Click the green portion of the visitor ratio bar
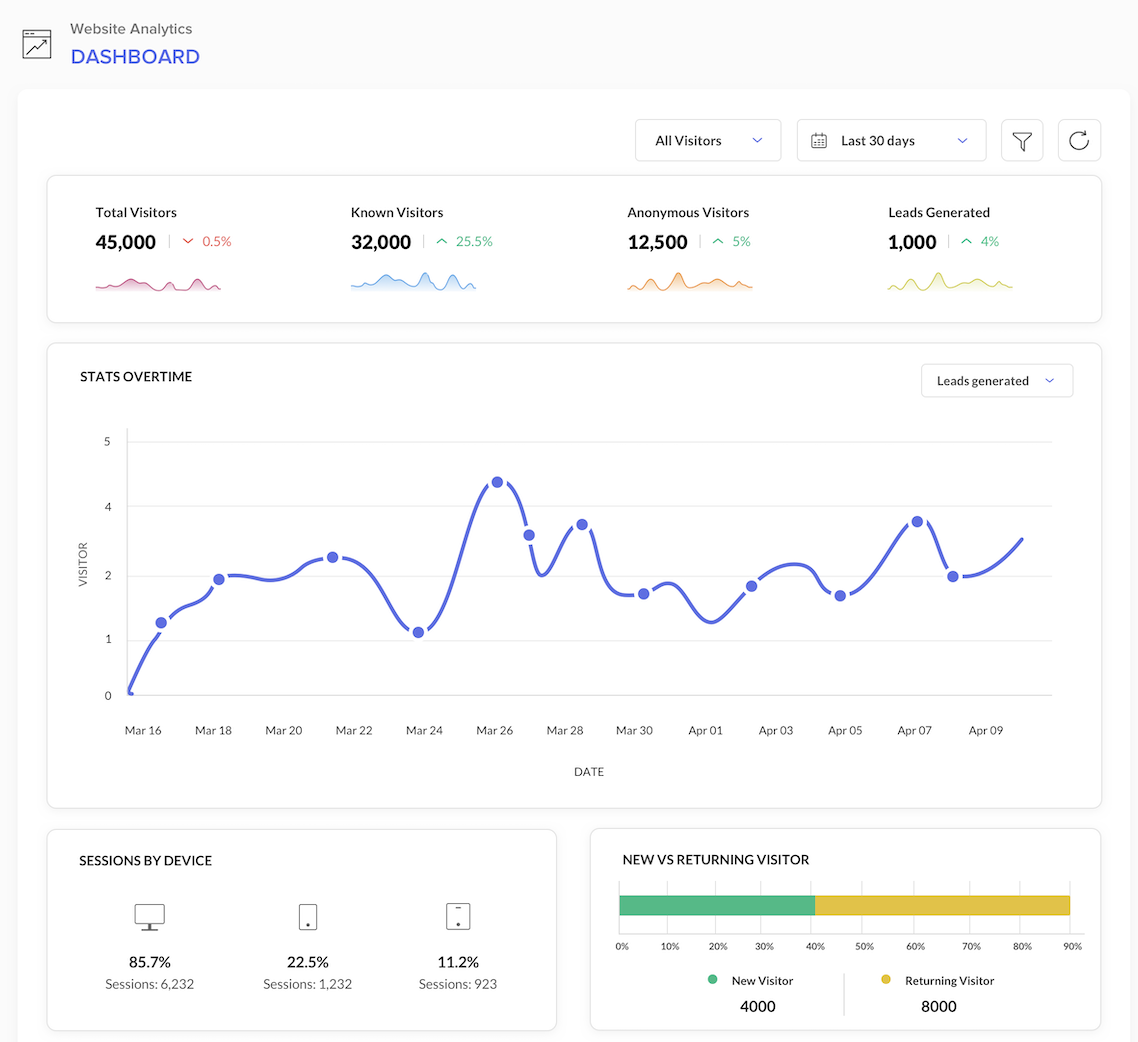This screenshot has width=1138, height=1042. point(716,904)
